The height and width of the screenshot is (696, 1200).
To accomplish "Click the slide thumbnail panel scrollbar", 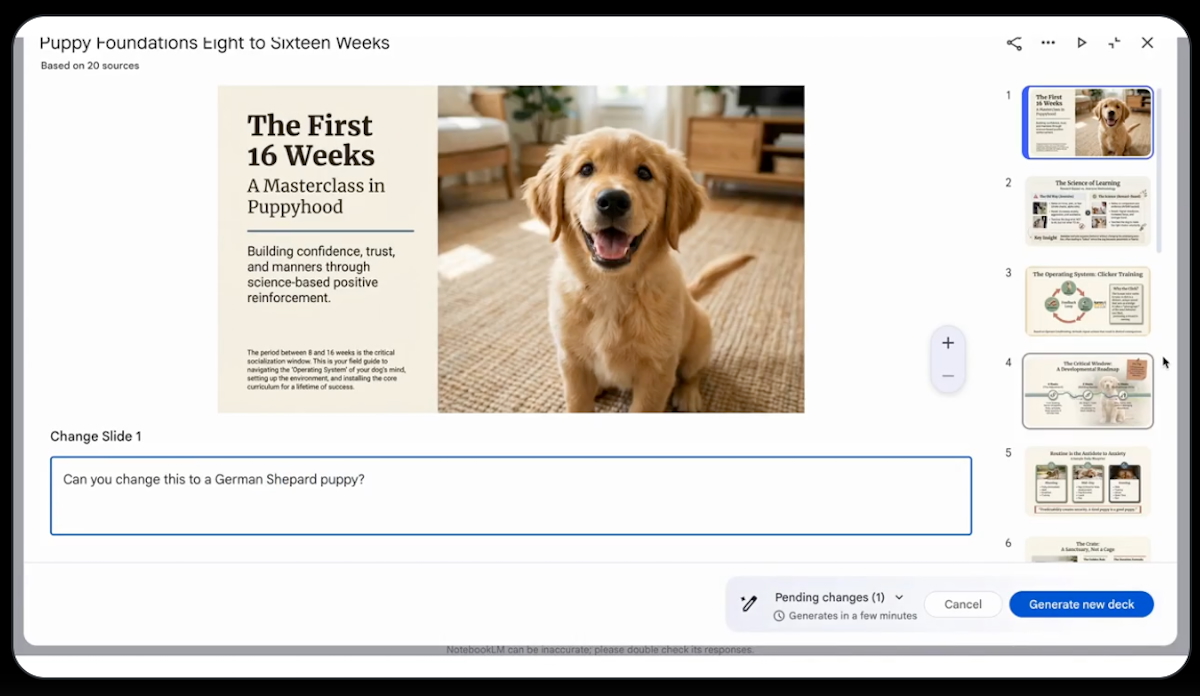I will click(x=1158, y=170).
